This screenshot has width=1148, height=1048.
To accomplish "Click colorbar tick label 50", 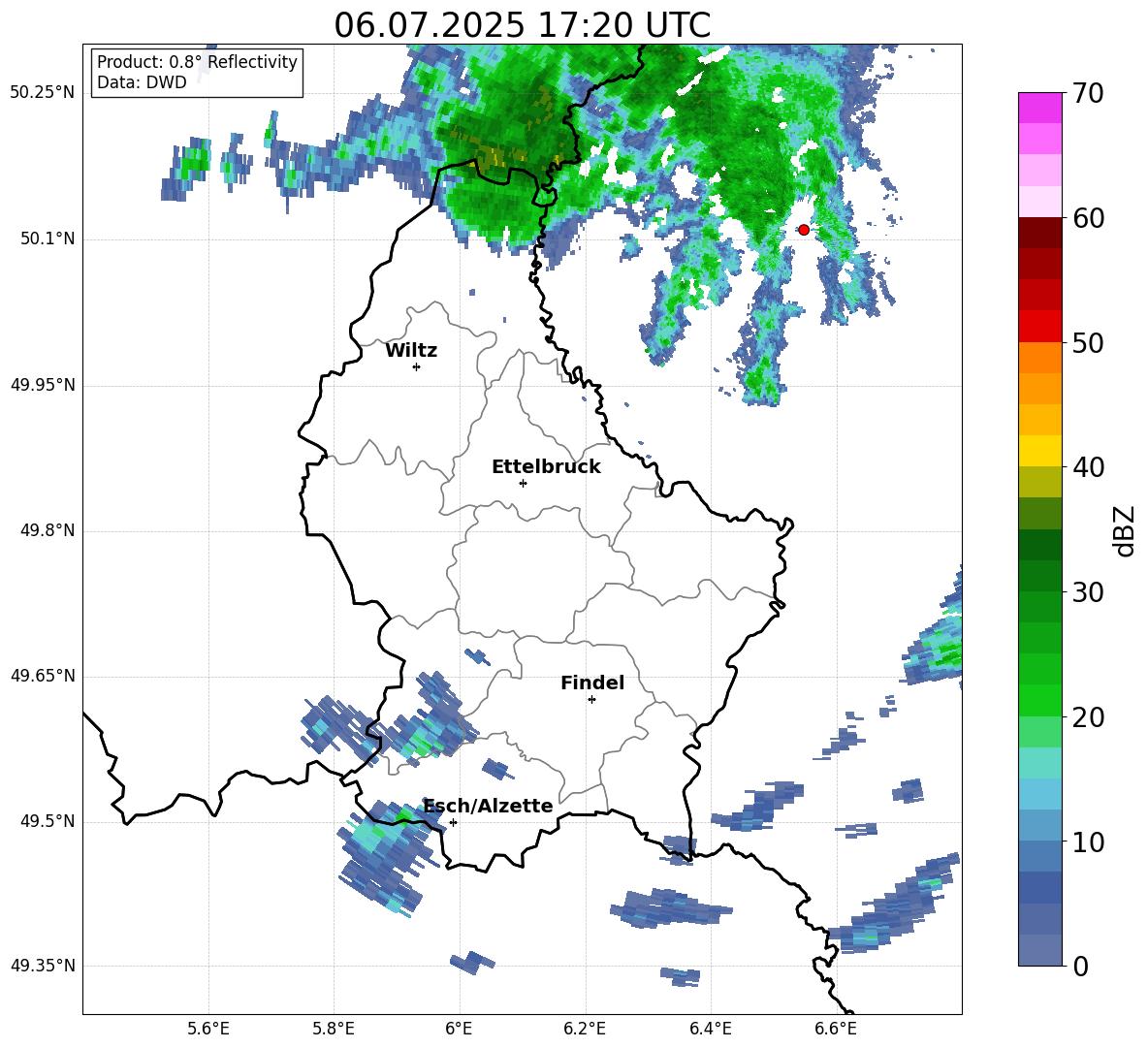I will coord(1087,343).
